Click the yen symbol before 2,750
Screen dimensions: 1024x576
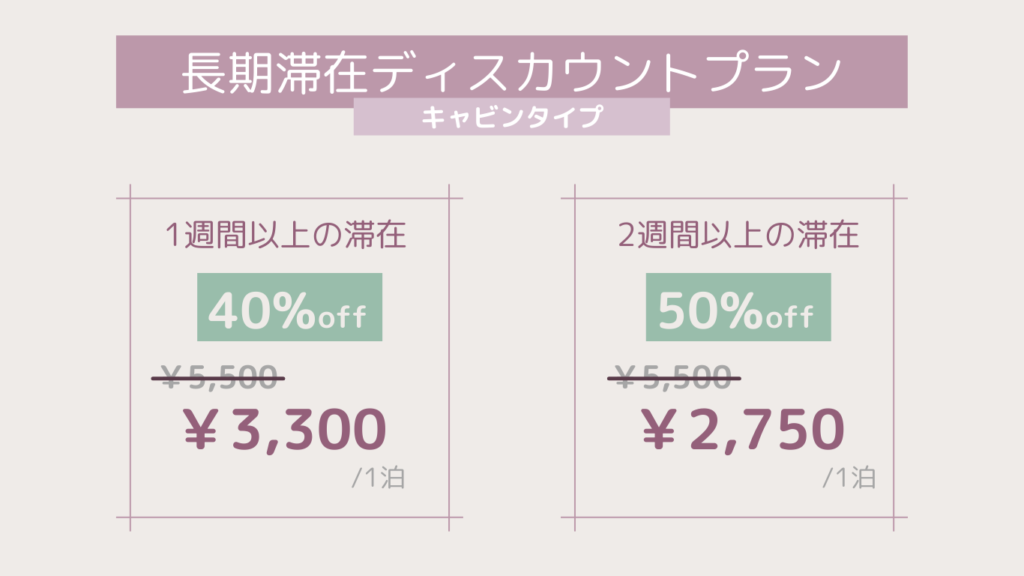point(658,429)
